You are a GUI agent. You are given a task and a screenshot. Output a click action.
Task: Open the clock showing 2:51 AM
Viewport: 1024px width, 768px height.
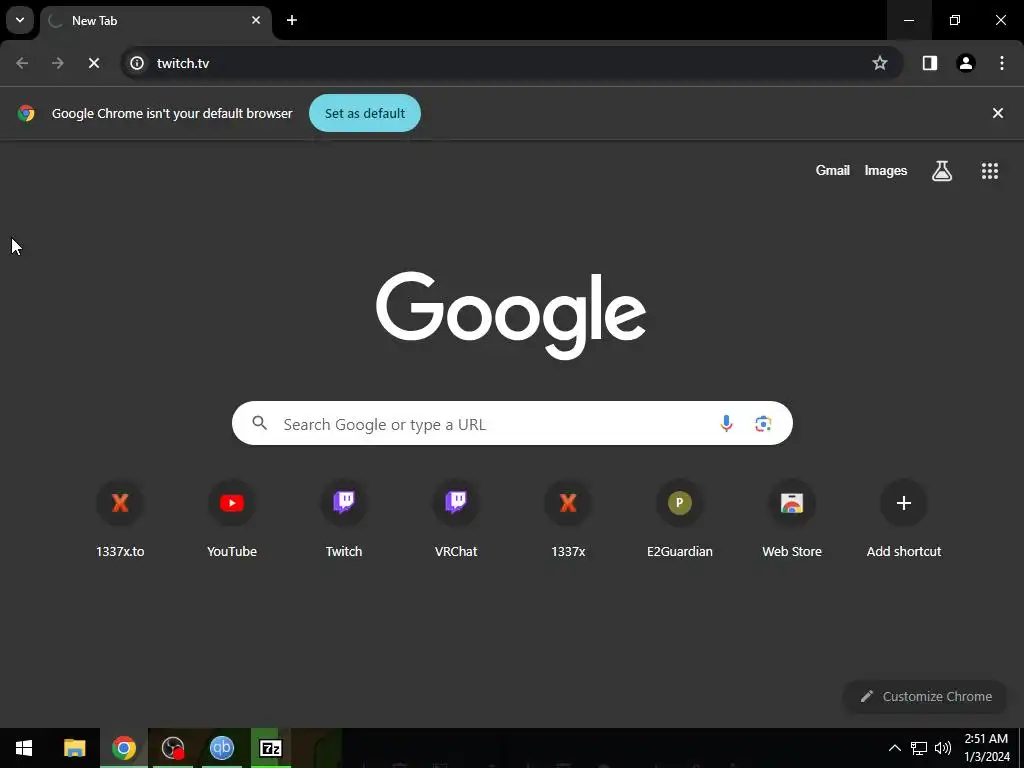[986, 748]
